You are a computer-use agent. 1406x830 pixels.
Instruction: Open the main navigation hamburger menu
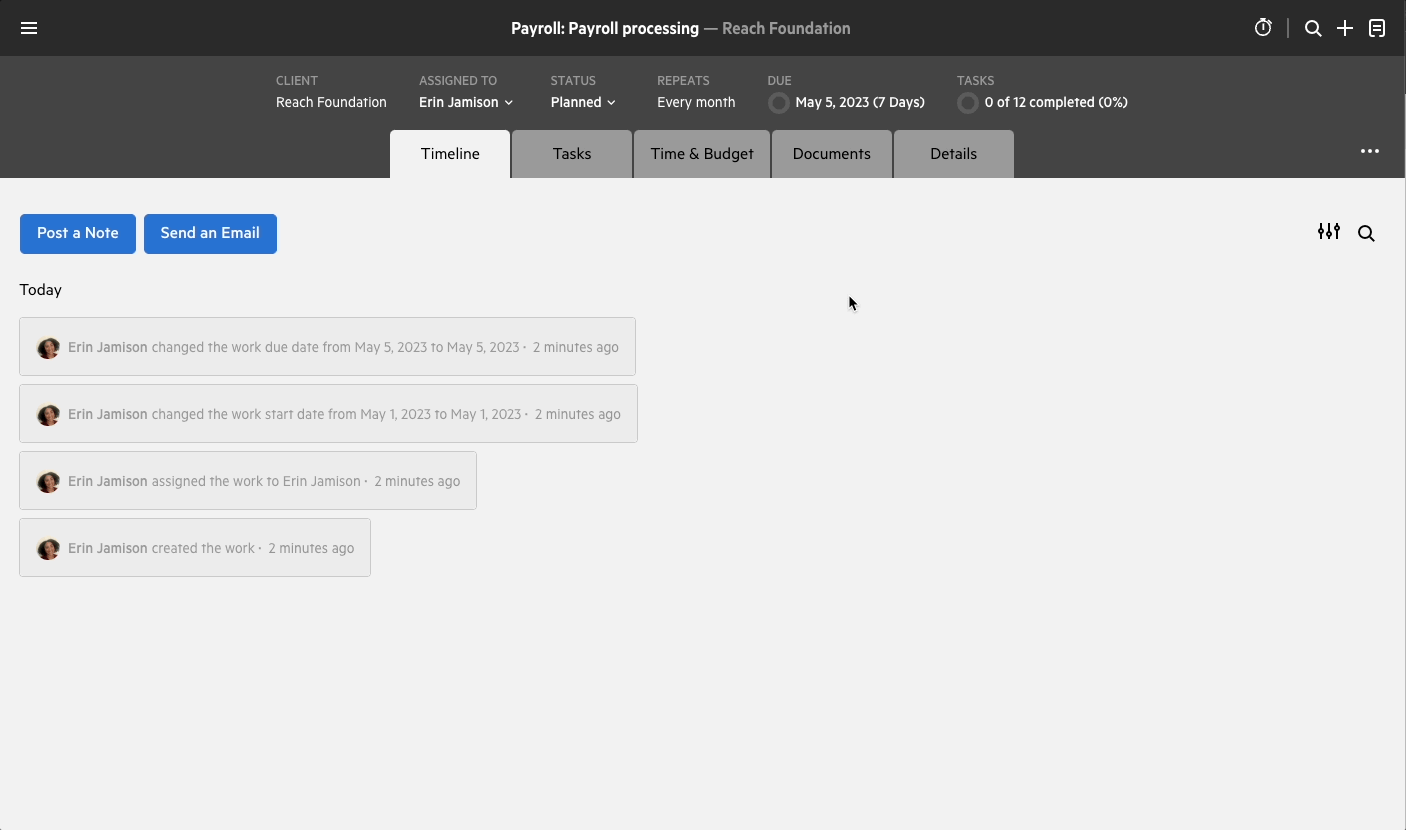pos(28,27)
